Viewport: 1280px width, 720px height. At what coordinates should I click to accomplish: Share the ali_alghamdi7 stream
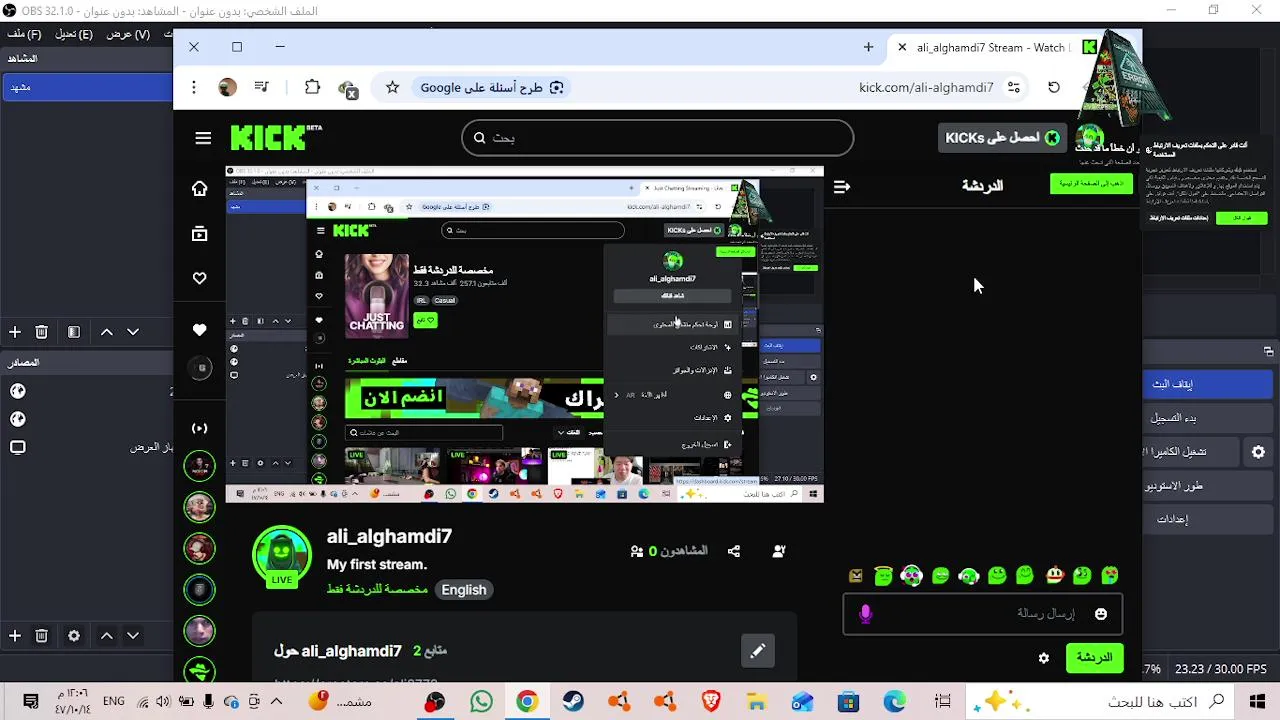[734, 551]
